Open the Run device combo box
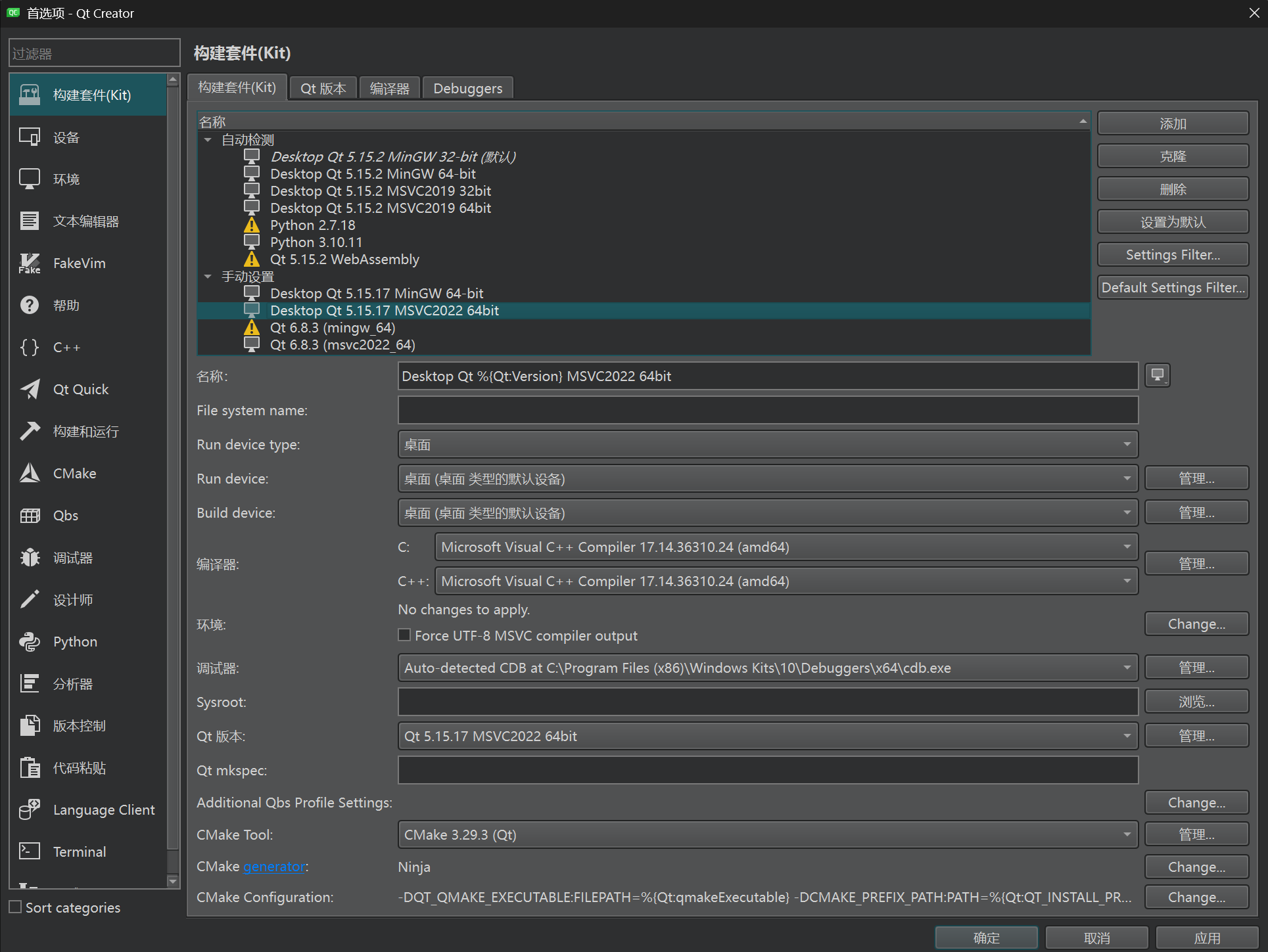The height and width of the screenshot is (952, 1268). pyautogui.click(x=768, y=479)
